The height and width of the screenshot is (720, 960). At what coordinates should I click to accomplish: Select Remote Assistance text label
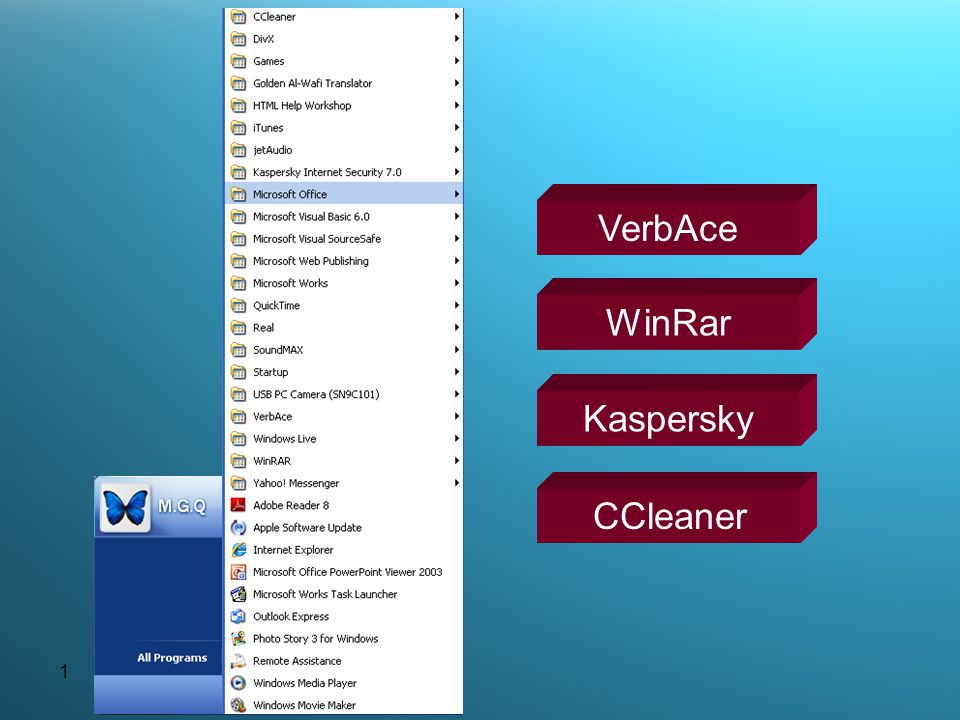[298, 661]
